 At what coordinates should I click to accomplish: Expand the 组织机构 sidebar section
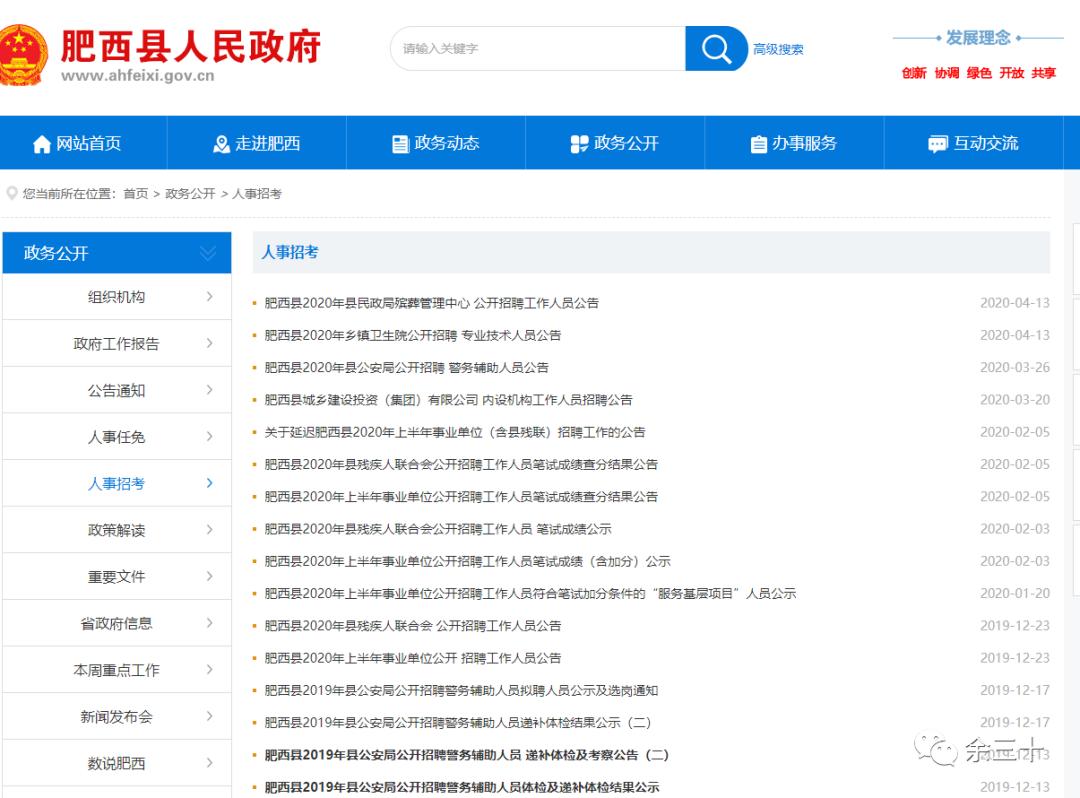209,296
